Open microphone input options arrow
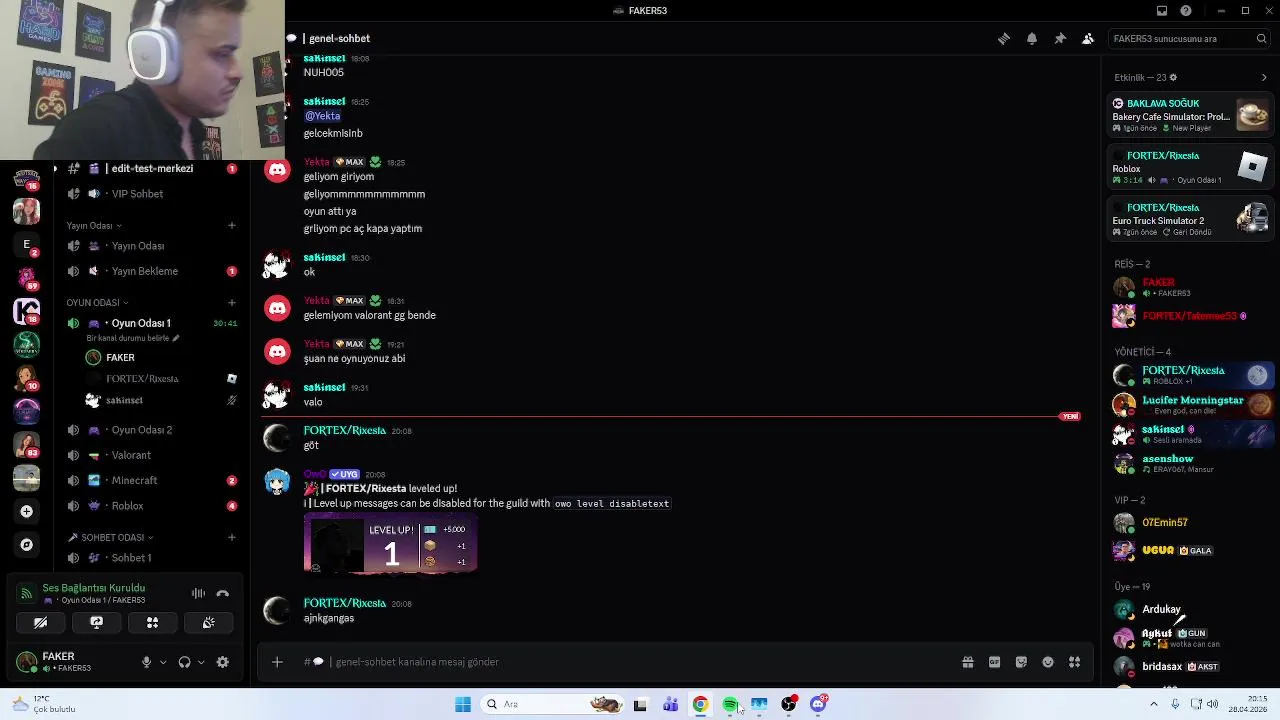 pyautogui.click(x=163, y=662)
